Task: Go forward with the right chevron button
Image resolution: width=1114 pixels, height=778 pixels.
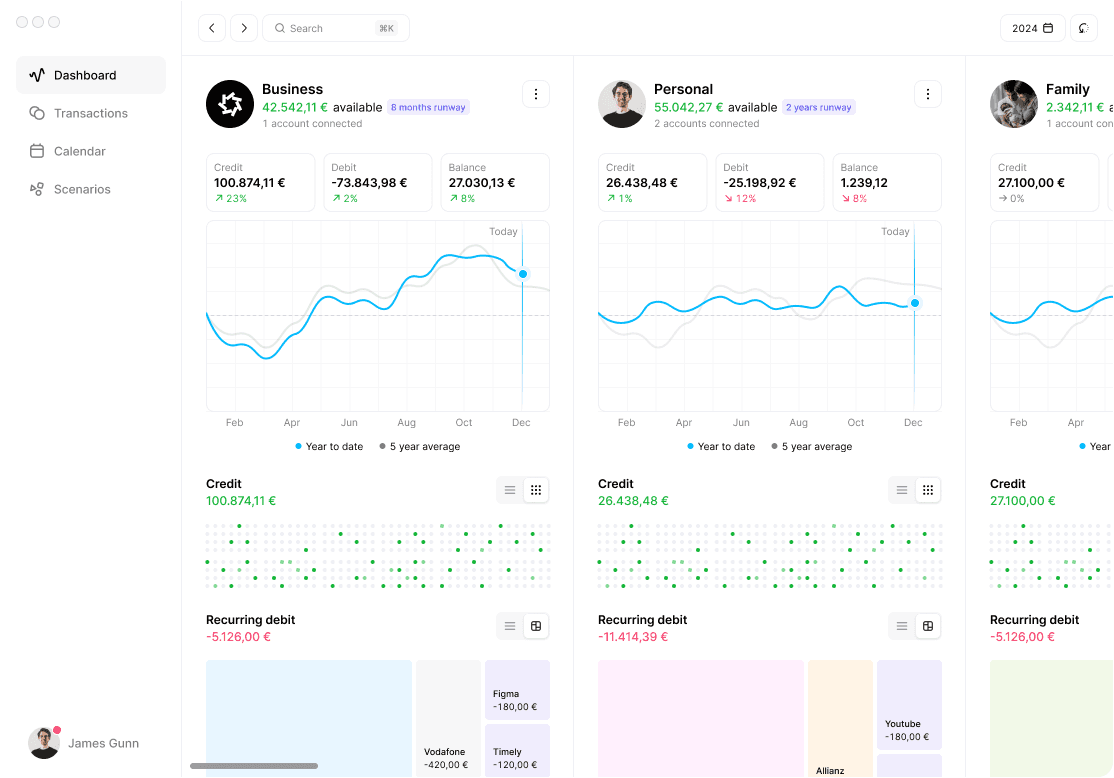Action: point(244,28)
